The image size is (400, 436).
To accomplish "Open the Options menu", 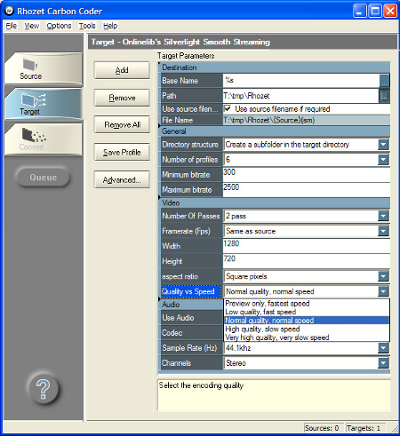I will tap(59, 26).
